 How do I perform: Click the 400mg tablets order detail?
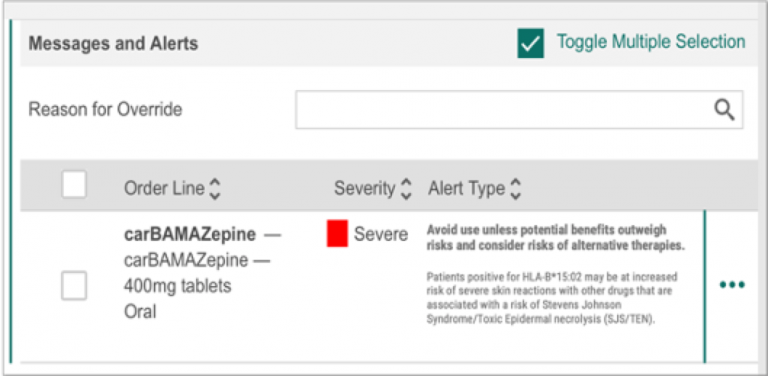coord(177,286)
